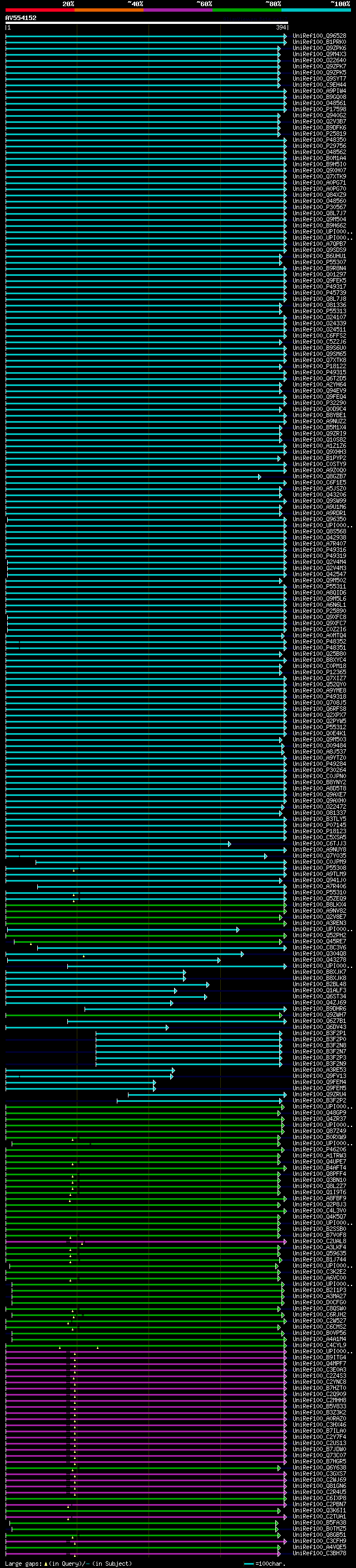Viewport: 356px width, 1568px height.
Task: Select label UniRef100_B3F2P2
Action: 319,1101
